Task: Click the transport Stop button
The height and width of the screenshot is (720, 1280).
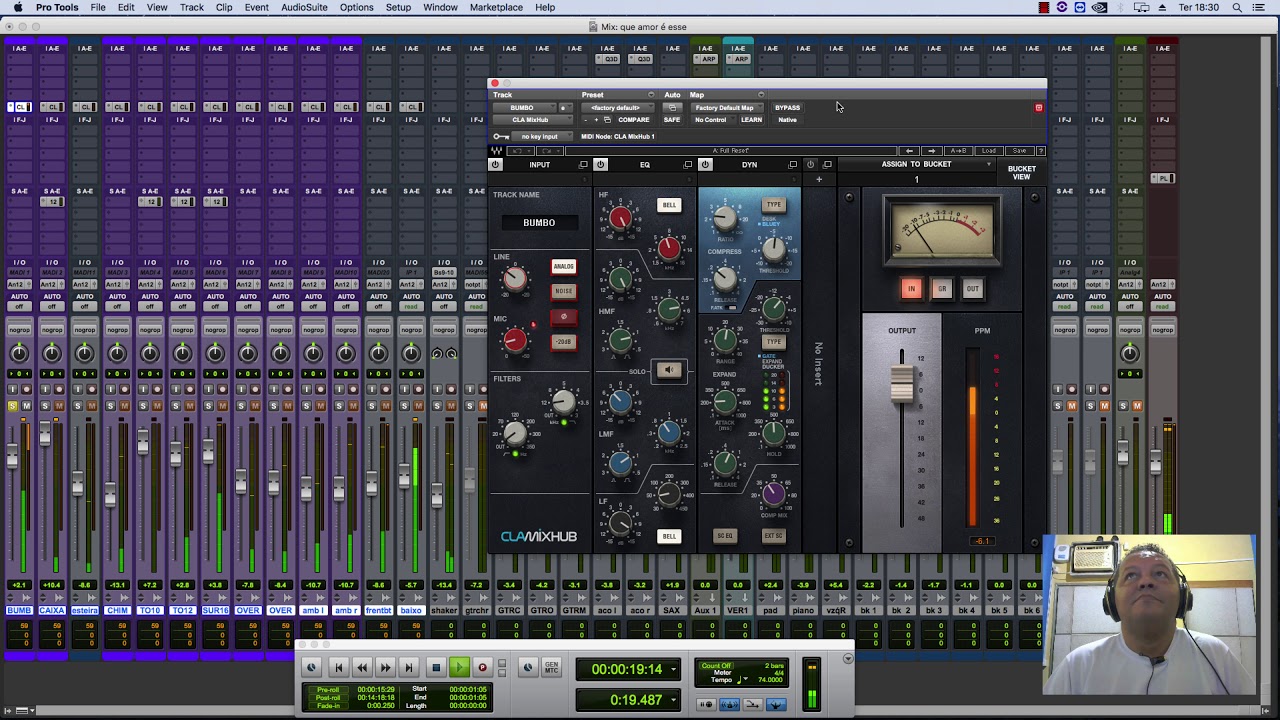Action: click(435, 668)
